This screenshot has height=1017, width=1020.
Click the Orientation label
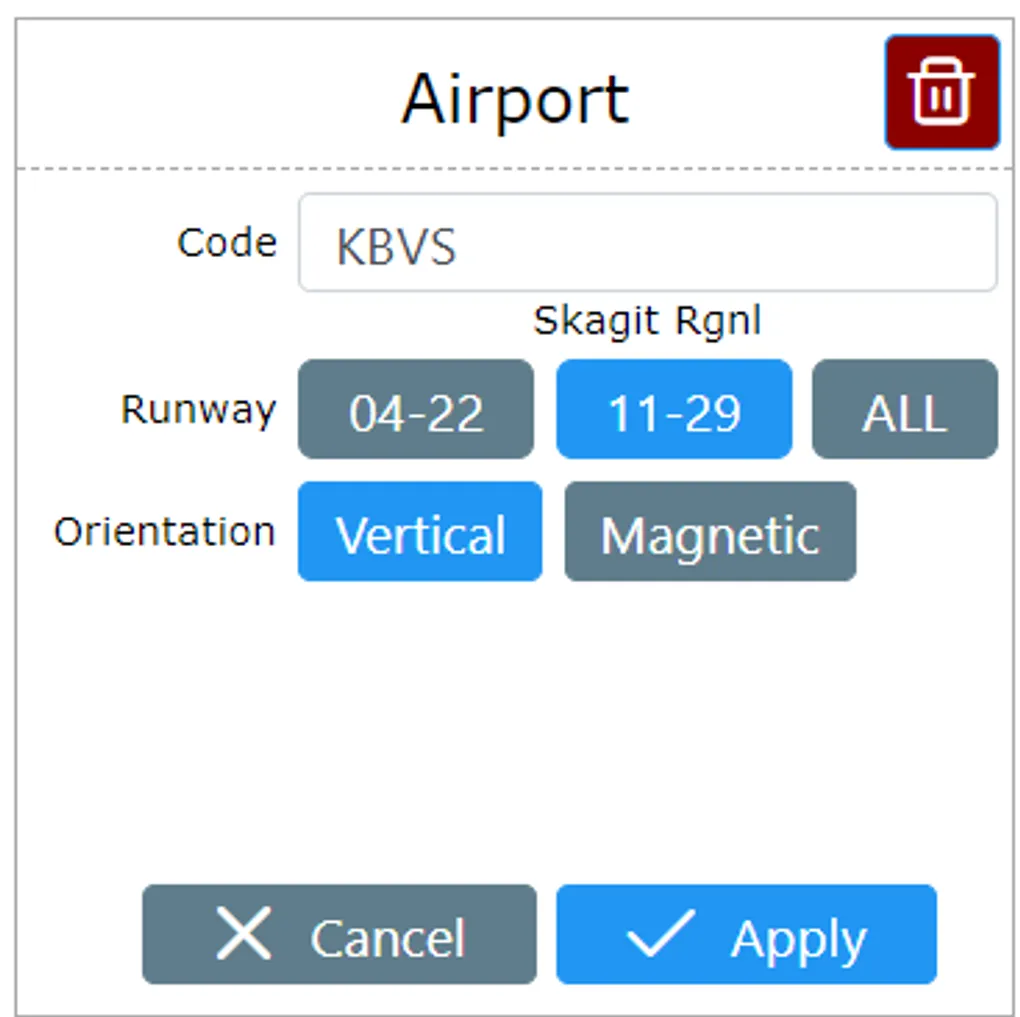164,532
